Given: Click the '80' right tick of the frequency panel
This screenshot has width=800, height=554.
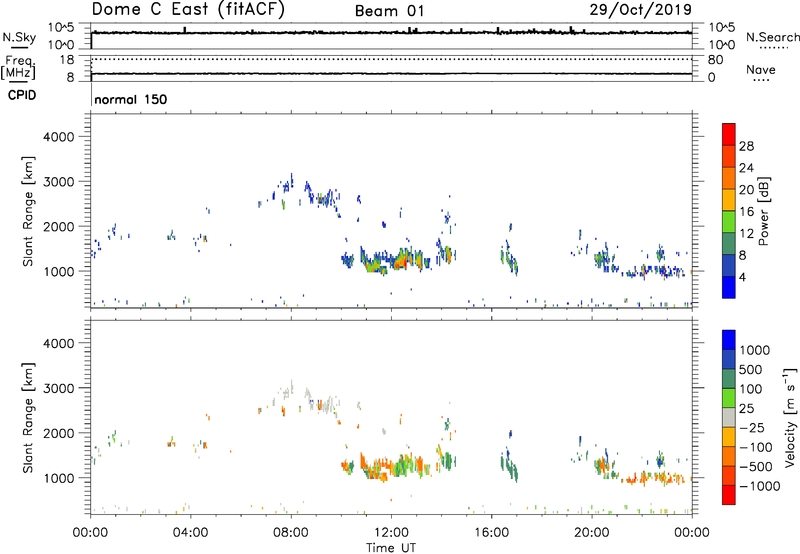Looking at the screenshot, I should [x=715, y=60].
